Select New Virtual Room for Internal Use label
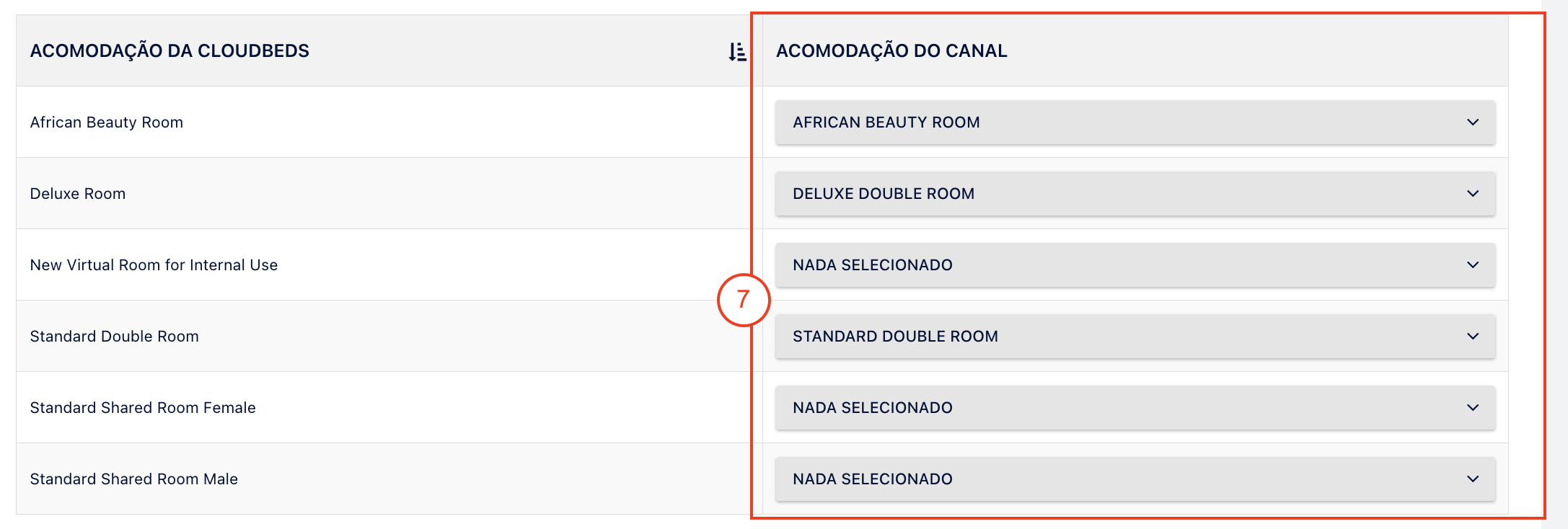The image size is (1568, 529). pos(154,265)
